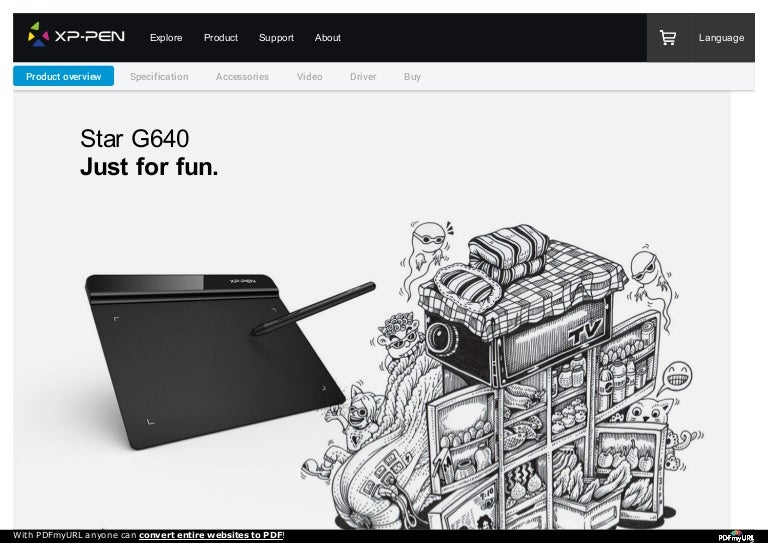This screenshot has height=543, width=768.
Task: Click the Star G640 heading
Action: coord(135,139)
